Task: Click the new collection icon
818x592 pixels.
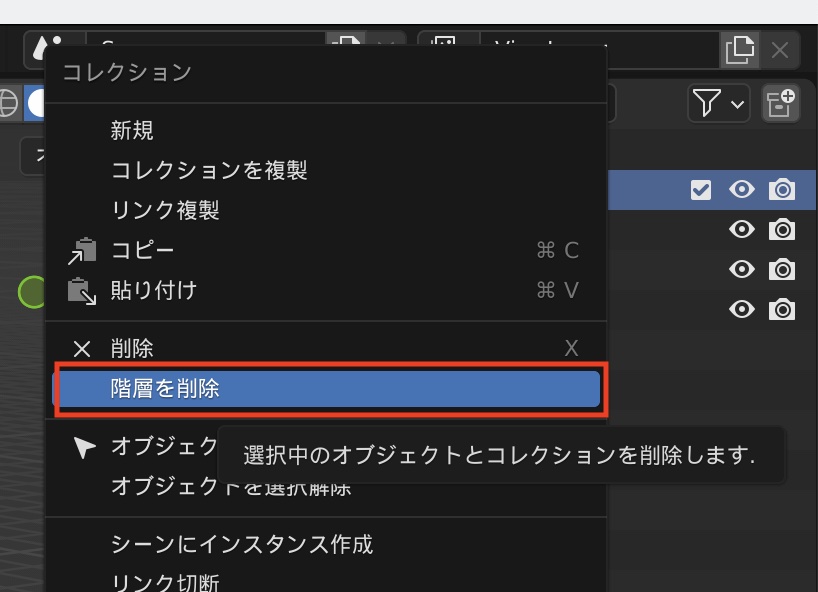Action: [780, 103]
